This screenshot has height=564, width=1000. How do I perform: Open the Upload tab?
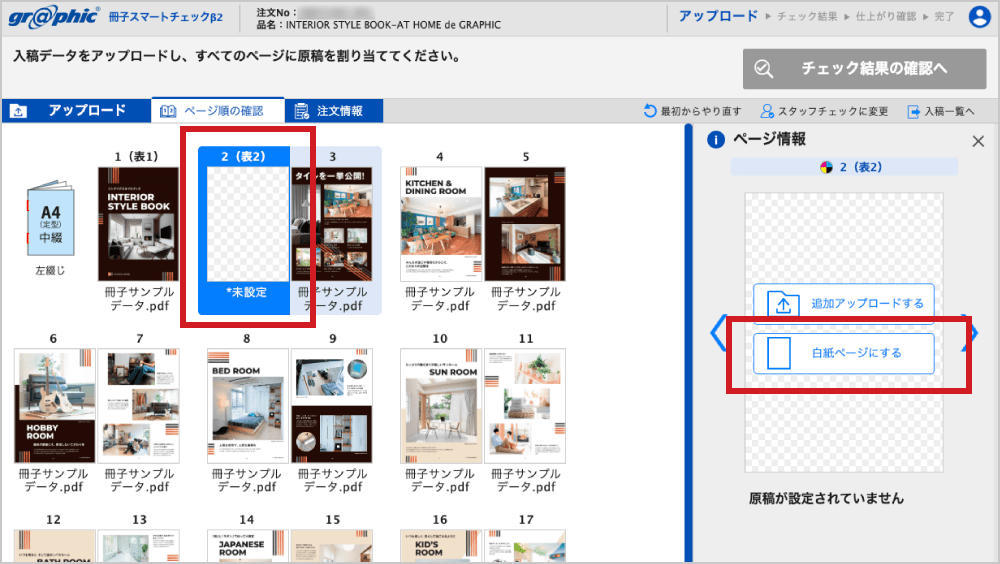coord(76,111)
